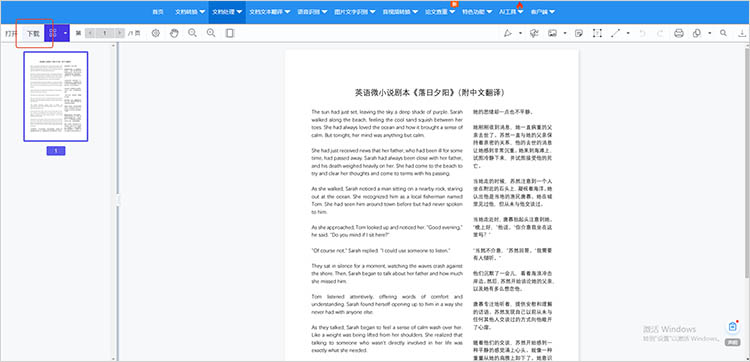Toggle the thumbnail grid view button

tap(53, 33)
